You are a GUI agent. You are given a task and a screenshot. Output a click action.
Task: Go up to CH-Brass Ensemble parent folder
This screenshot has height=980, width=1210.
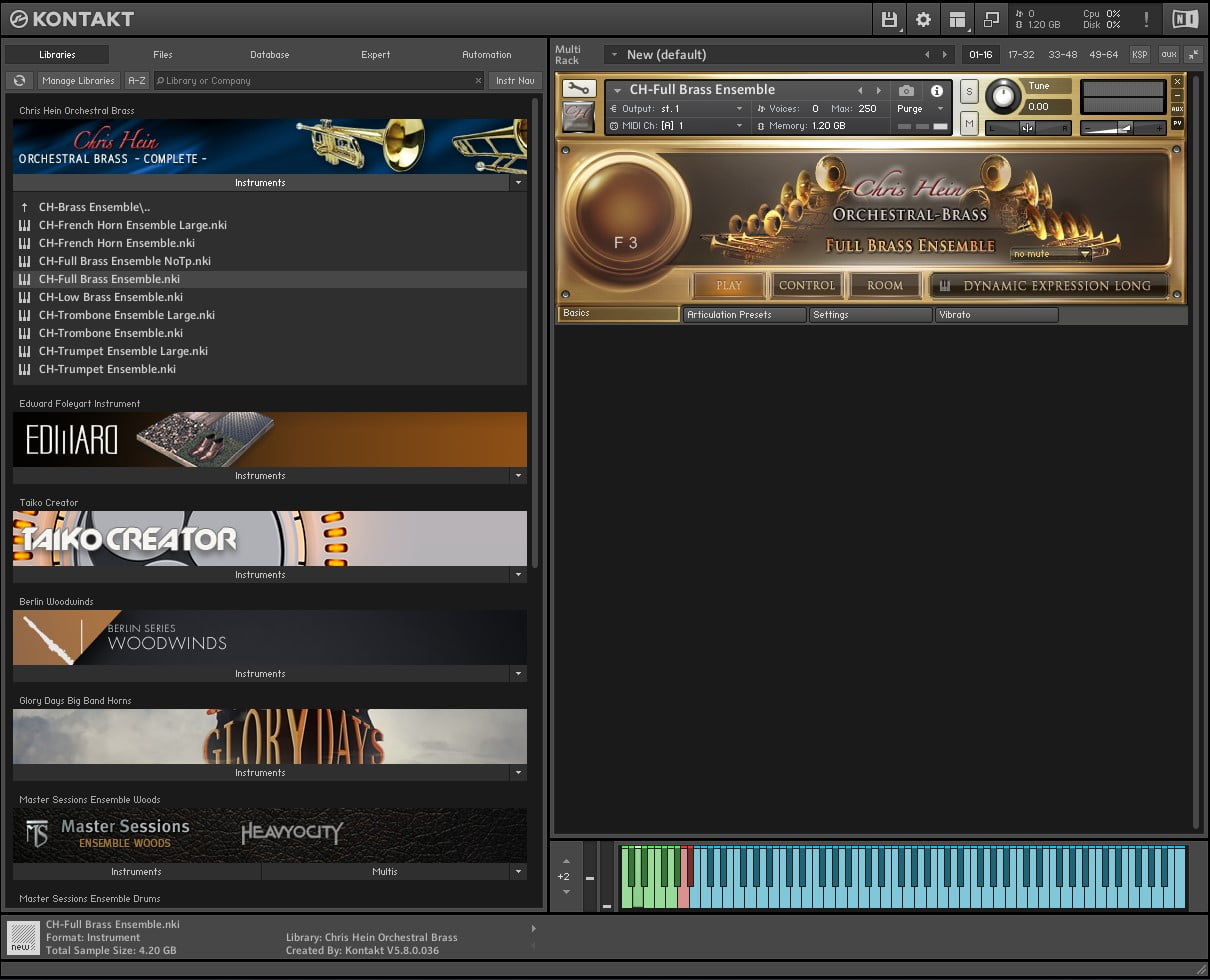point(272,207)
